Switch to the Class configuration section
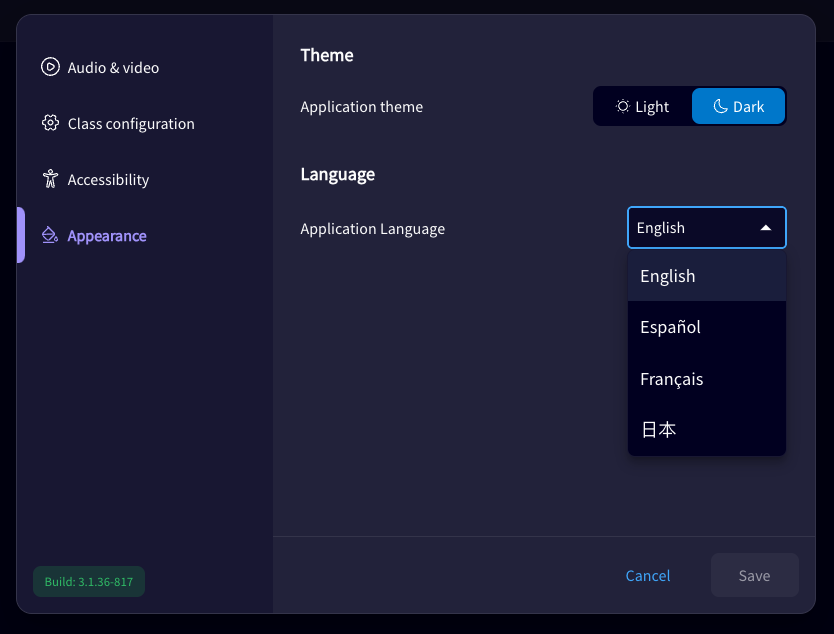This screenshot has height=634, width=834. [x=131, y=123]
